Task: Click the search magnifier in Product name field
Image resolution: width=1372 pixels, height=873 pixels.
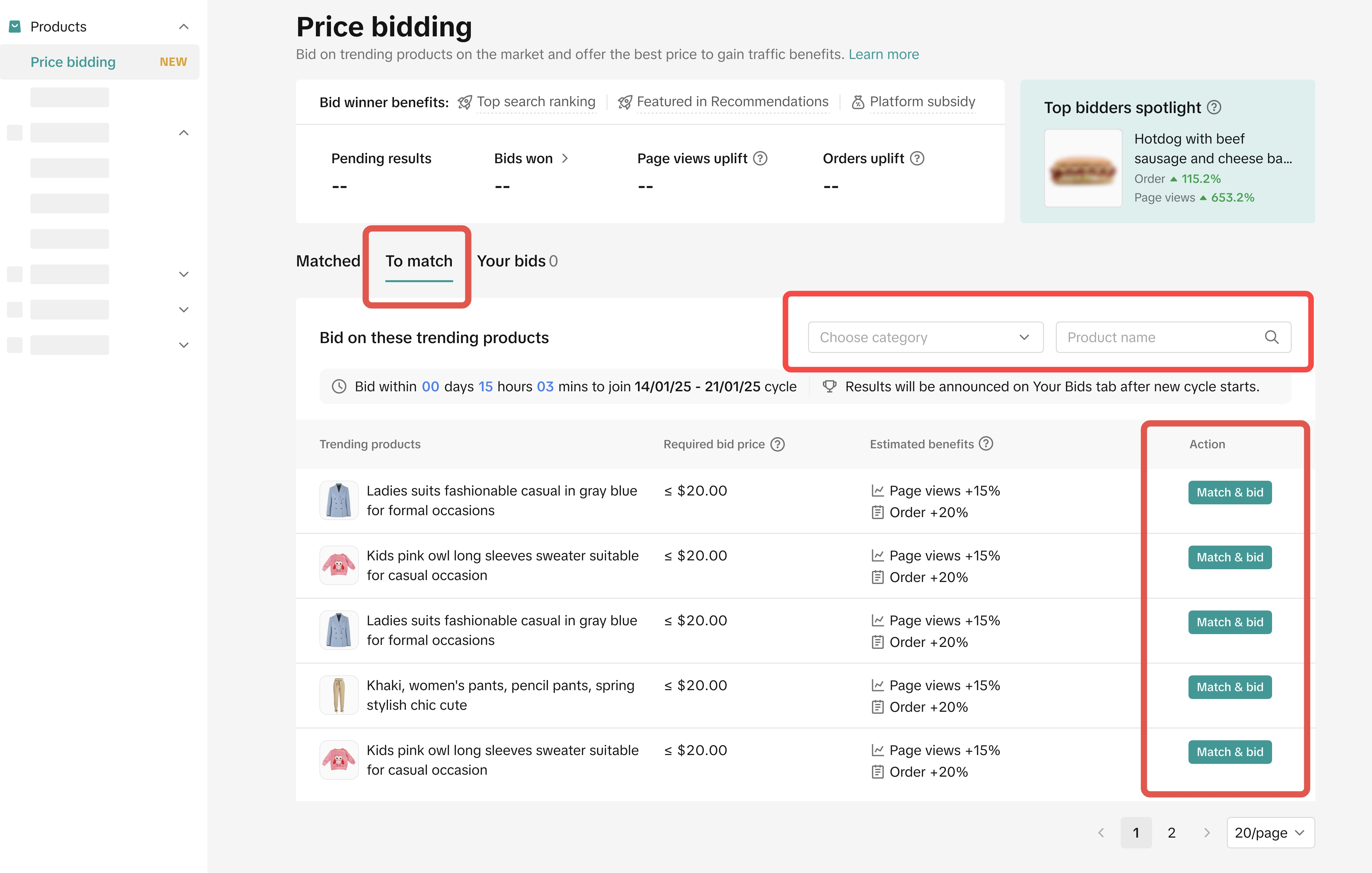Action: coord(1271,337)
